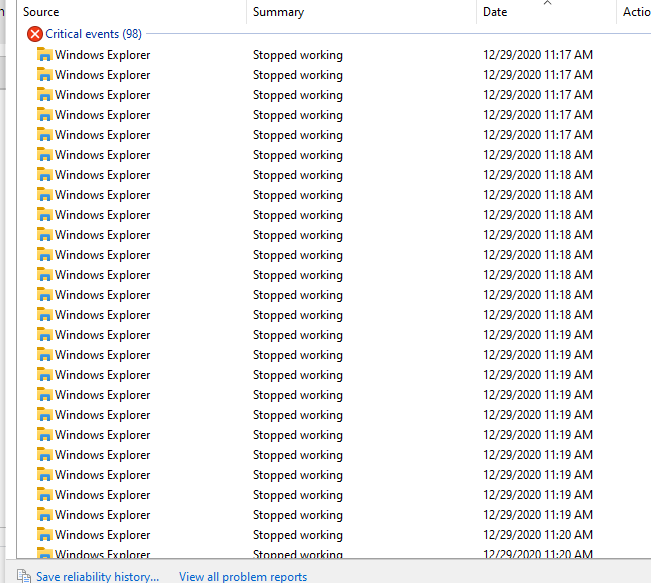The width and height of the screenshot is (651, 583).
Task: Sort events by the Date column header
Action: pyautogui.click(x=546, y=12)
